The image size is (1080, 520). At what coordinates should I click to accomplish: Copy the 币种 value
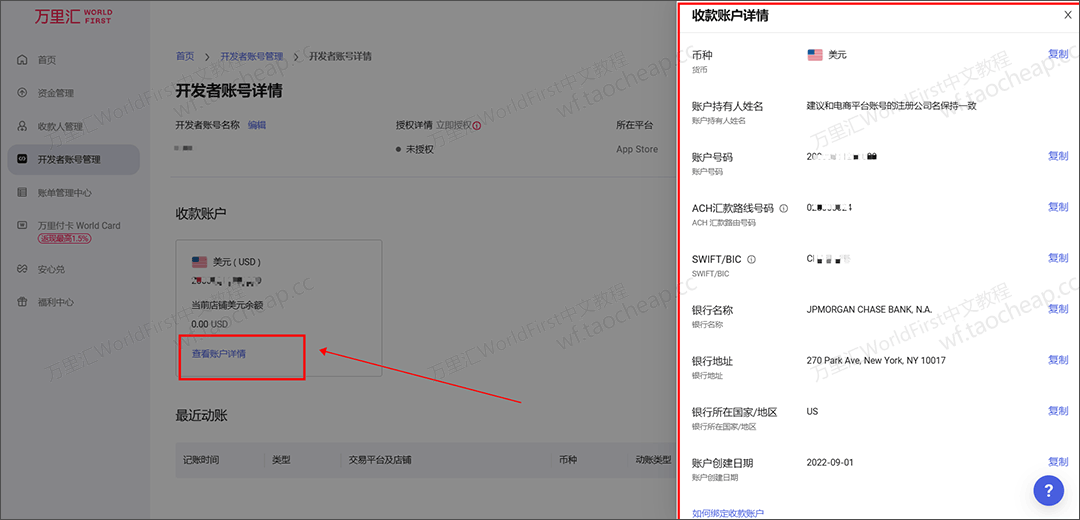coord(1058,54)
